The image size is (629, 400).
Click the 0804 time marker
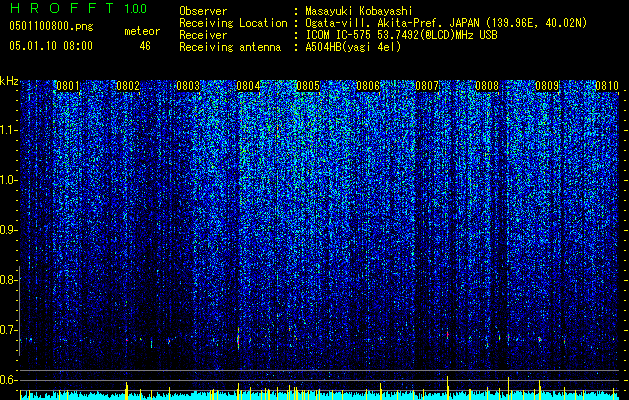(248, 86)
